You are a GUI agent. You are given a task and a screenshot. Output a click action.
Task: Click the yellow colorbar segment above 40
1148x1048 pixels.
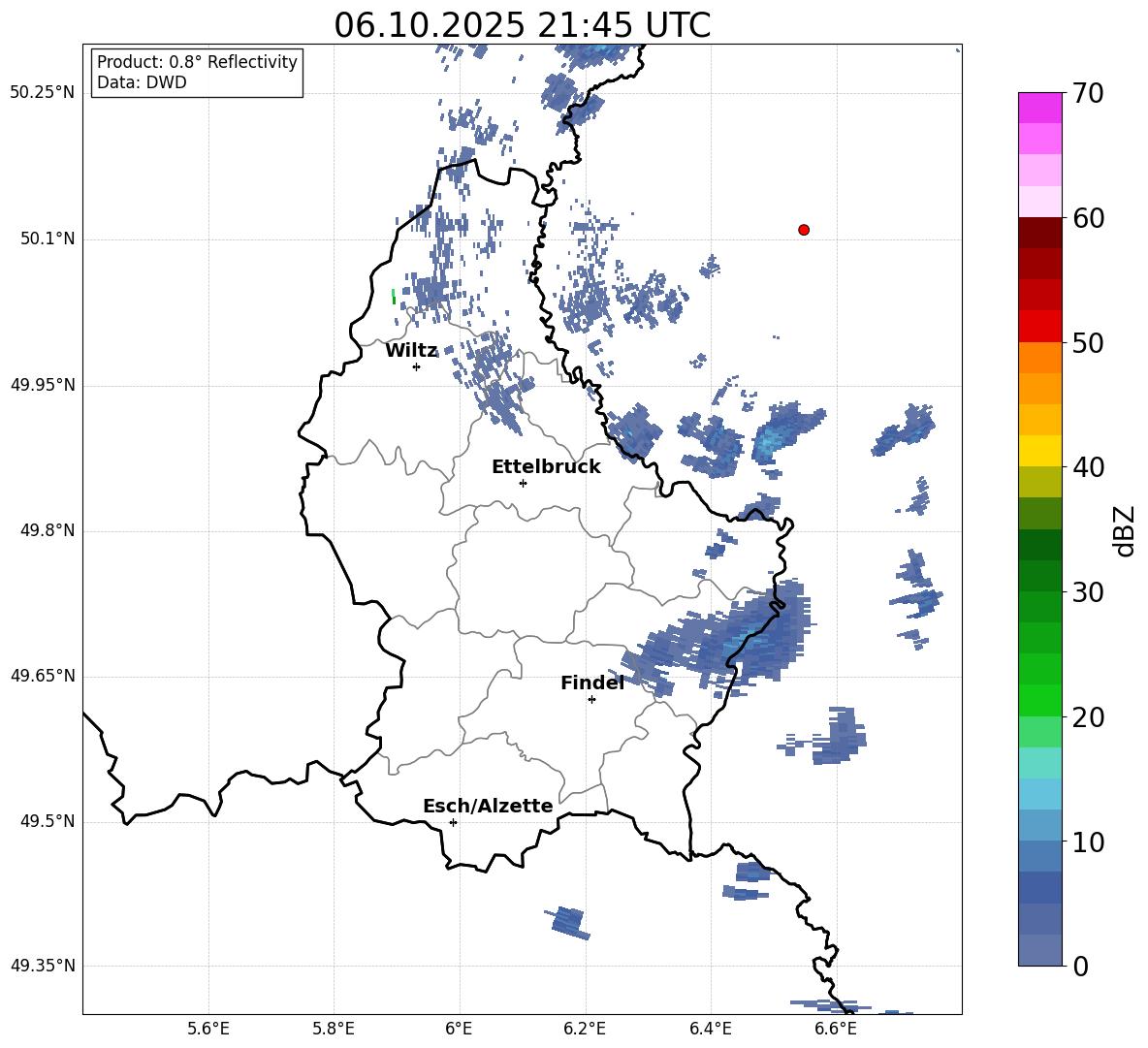(x=1039, y=451)
